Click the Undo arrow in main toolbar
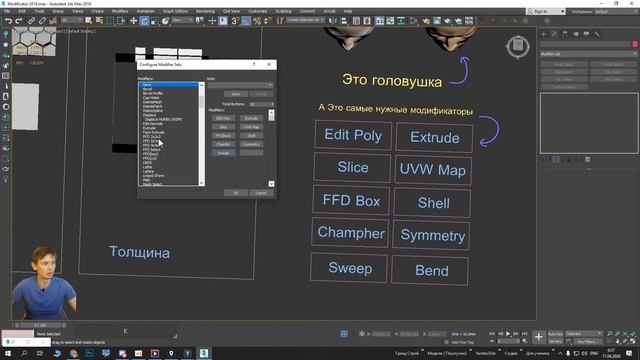This screenshot has width=640, height=360. pos(8,21)
